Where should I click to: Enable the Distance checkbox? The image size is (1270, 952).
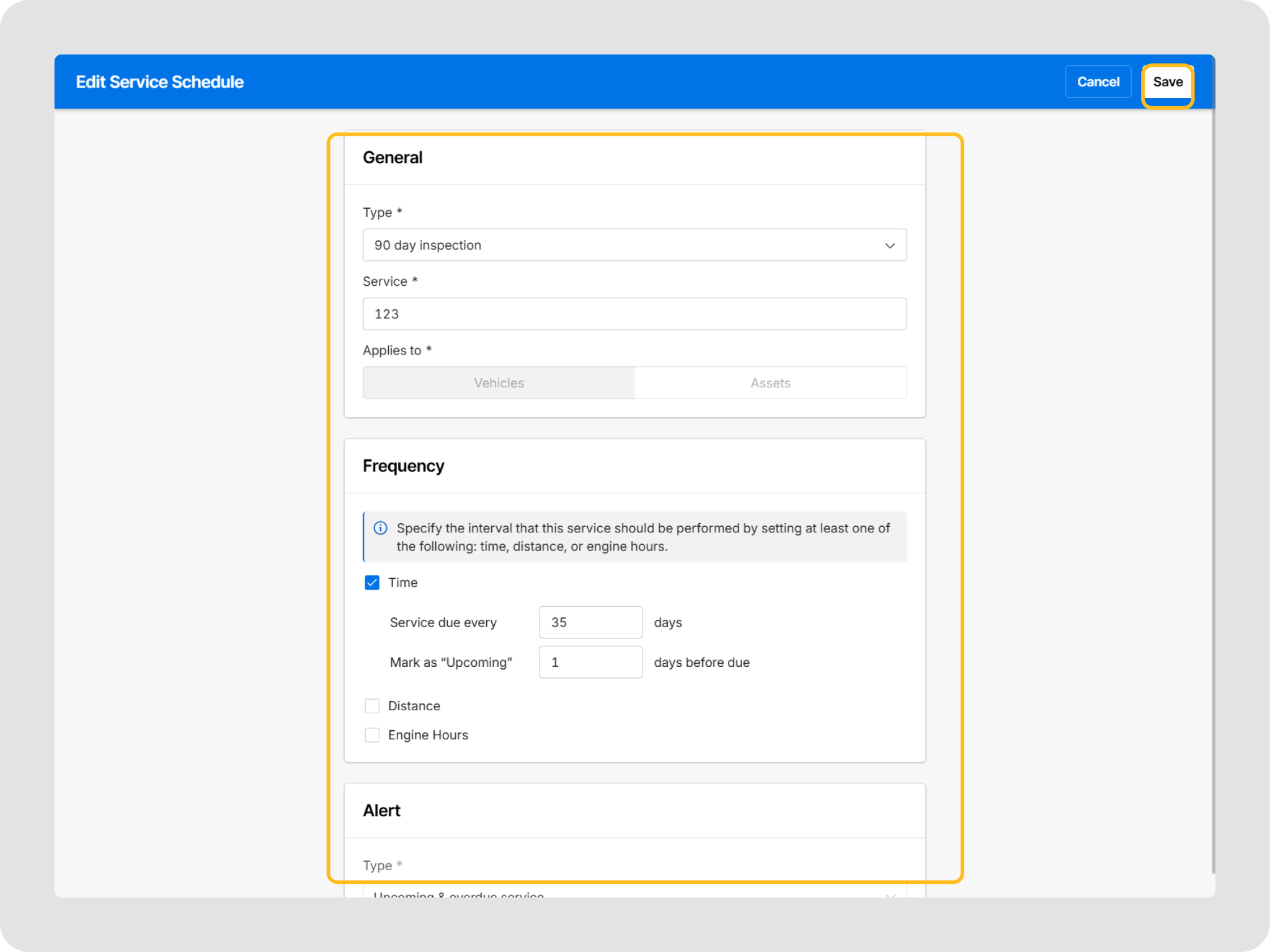tap(372, 706)
